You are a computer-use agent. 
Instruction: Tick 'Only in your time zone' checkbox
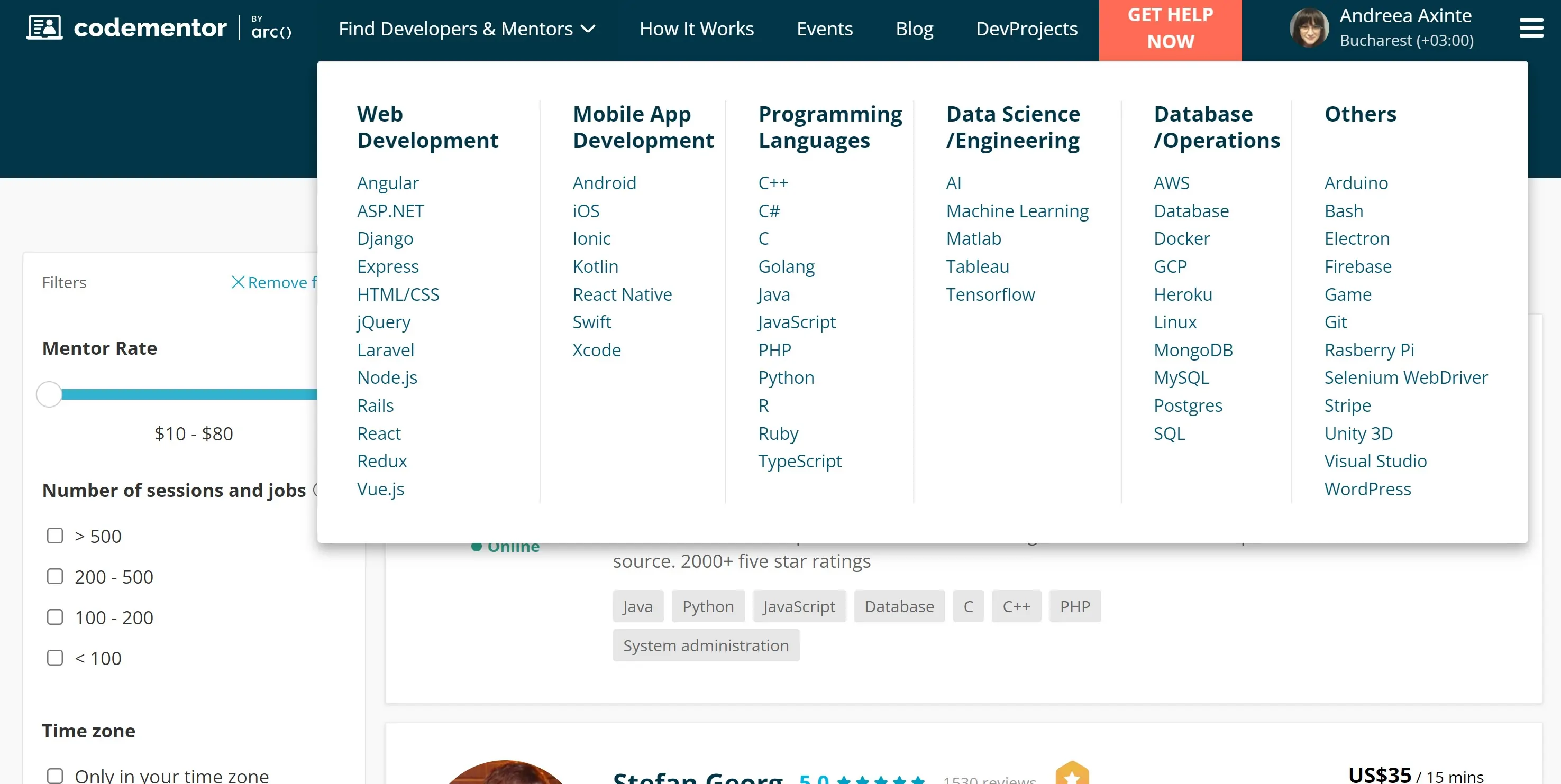click(54, 776)
